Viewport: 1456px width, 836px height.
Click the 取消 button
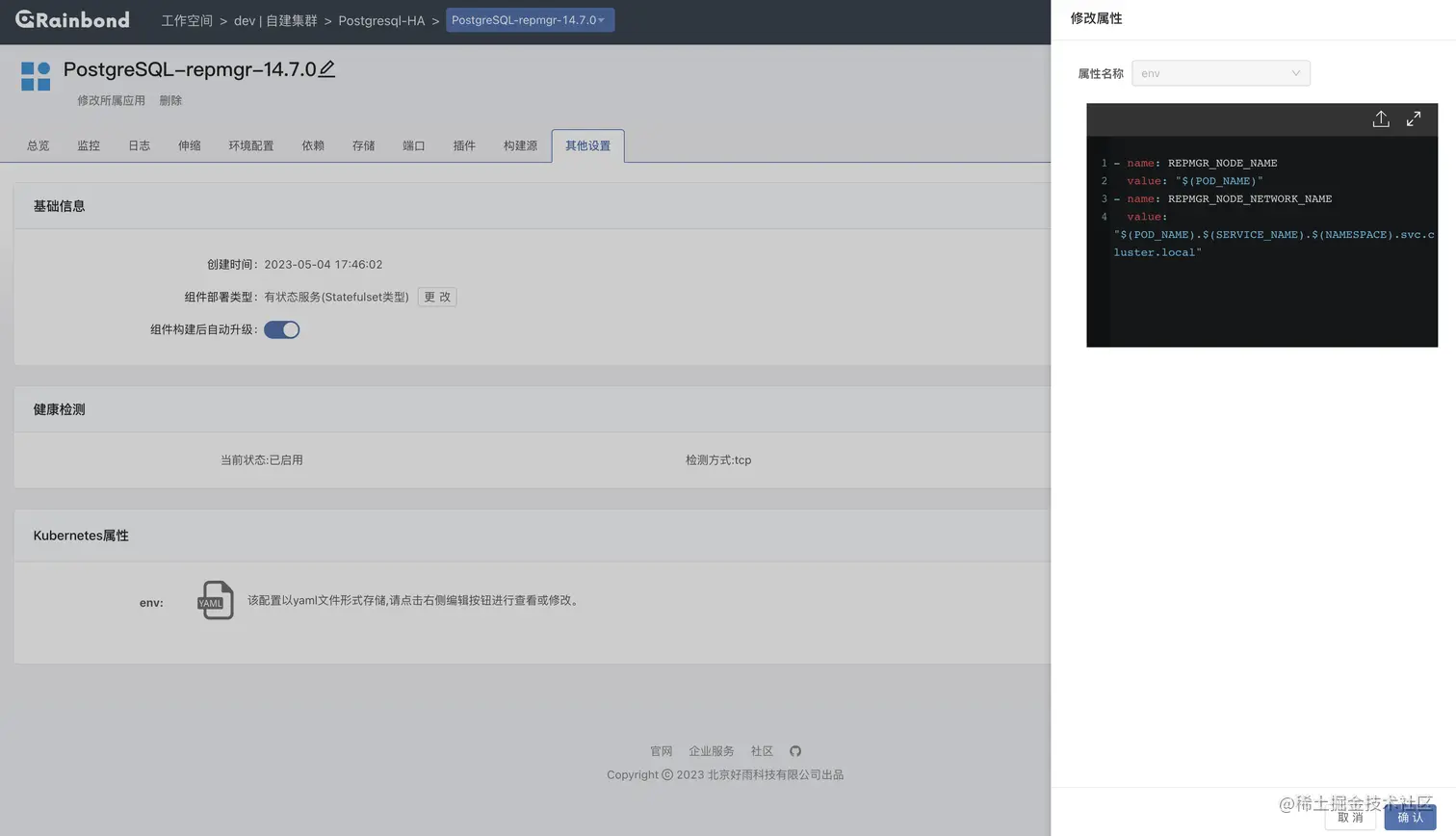tap(1351, 817)
